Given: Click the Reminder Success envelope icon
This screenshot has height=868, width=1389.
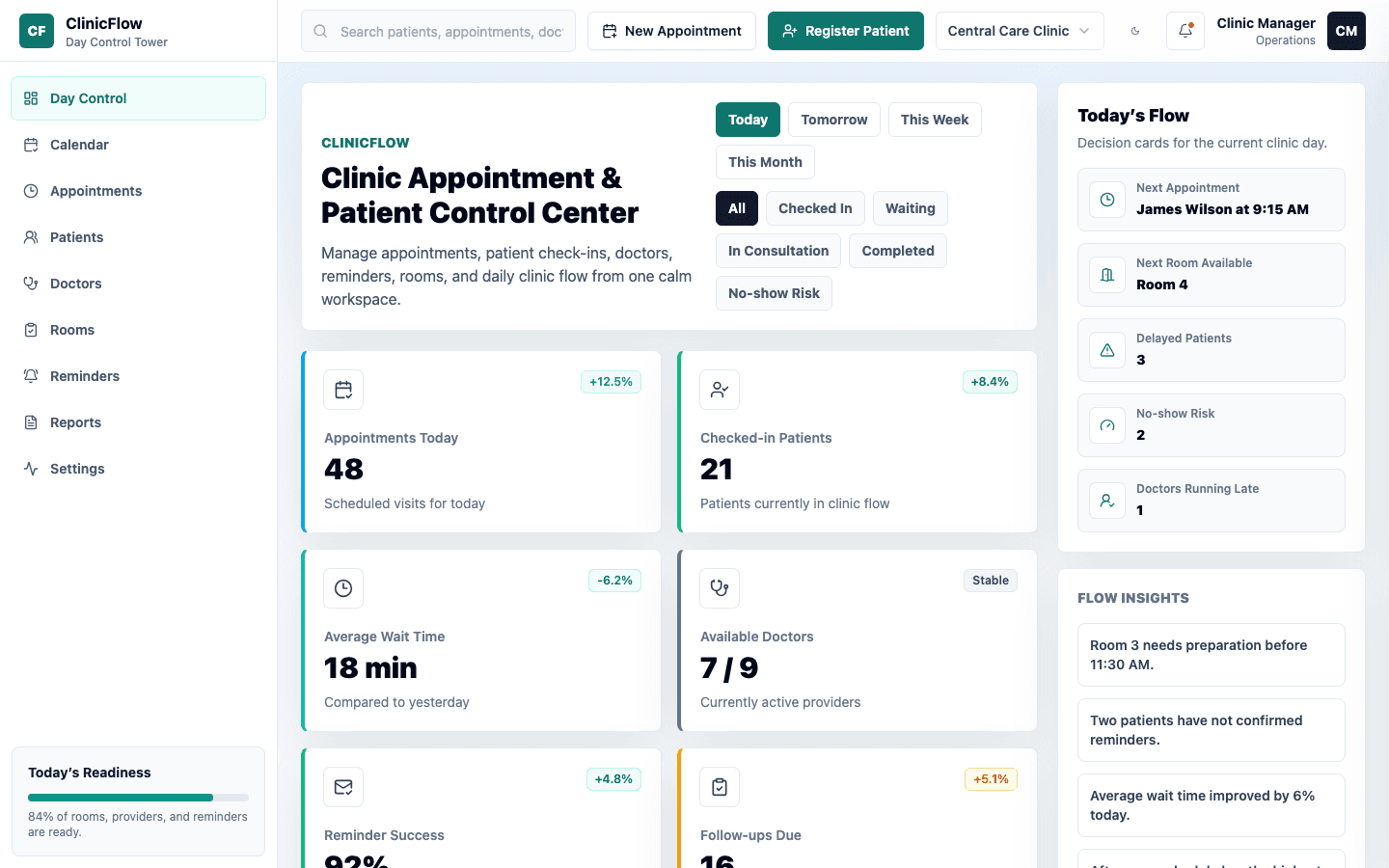Looking at the screenshot, I should 343,787.
